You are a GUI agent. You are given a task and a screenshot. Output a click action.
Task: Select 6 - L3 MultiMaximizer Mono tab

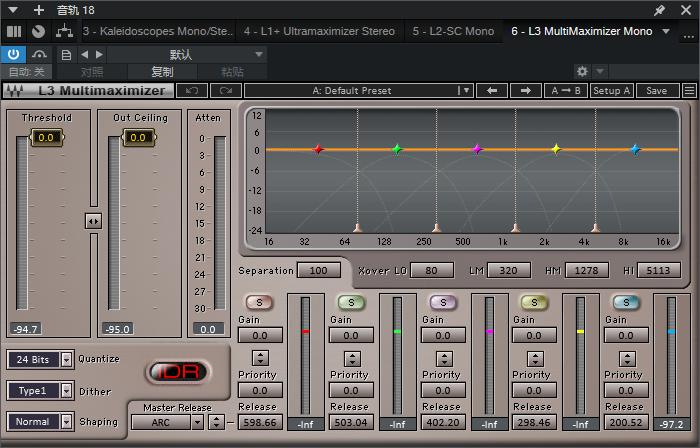click(582, 31)
